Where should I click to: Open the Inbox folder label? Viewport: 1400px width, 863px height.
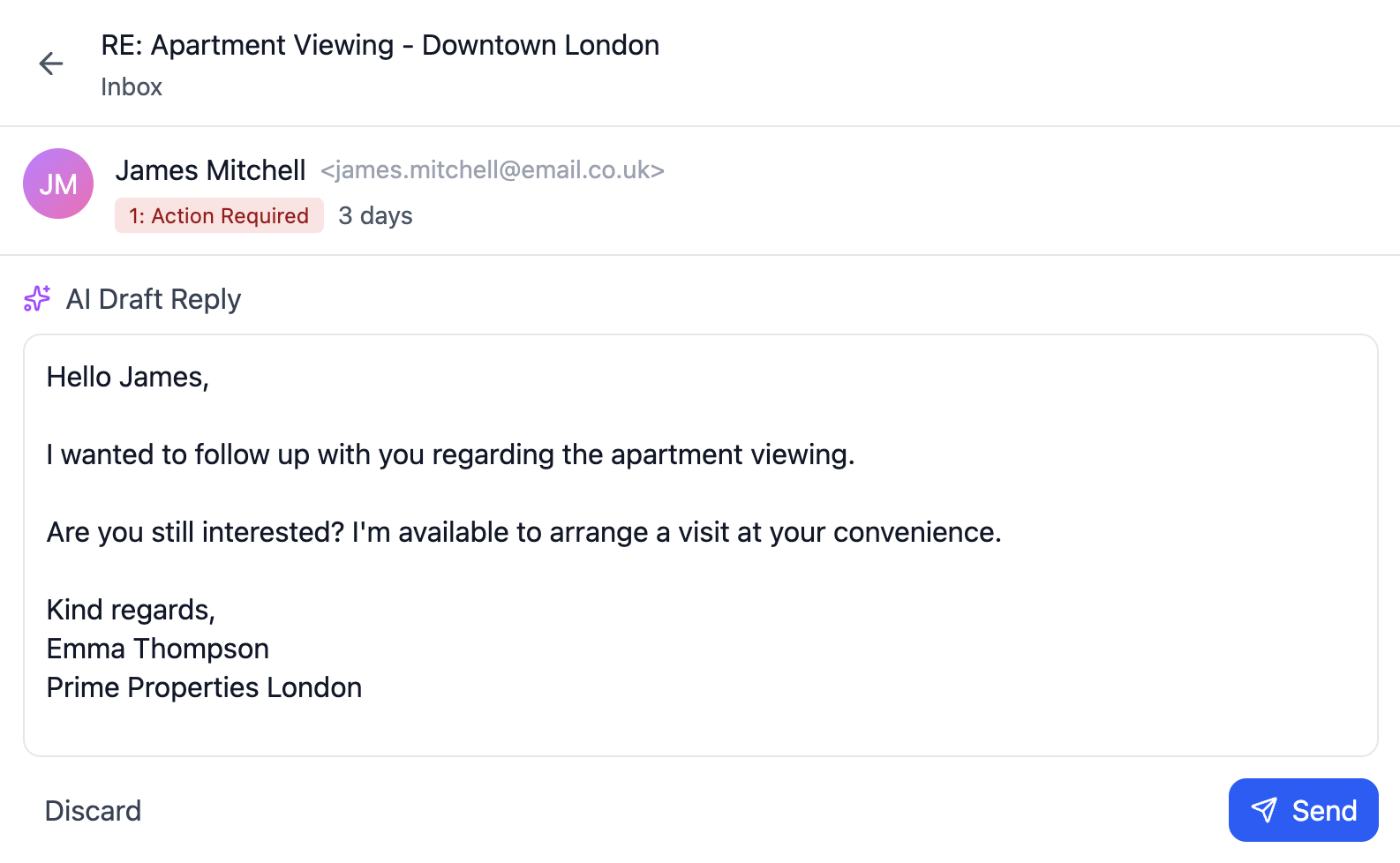coord(132,87)
